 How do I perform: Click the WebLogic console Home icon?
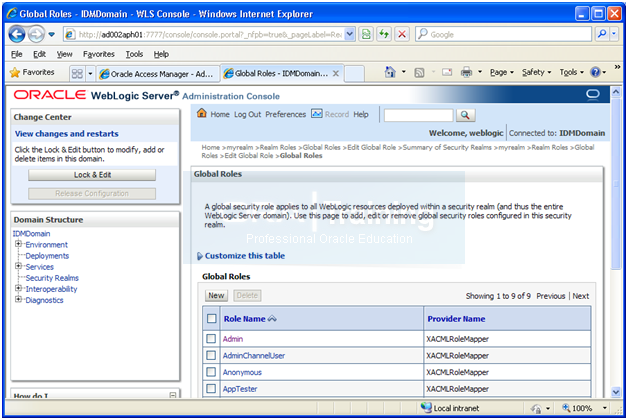pyautogui.click(x=202, y=114)
